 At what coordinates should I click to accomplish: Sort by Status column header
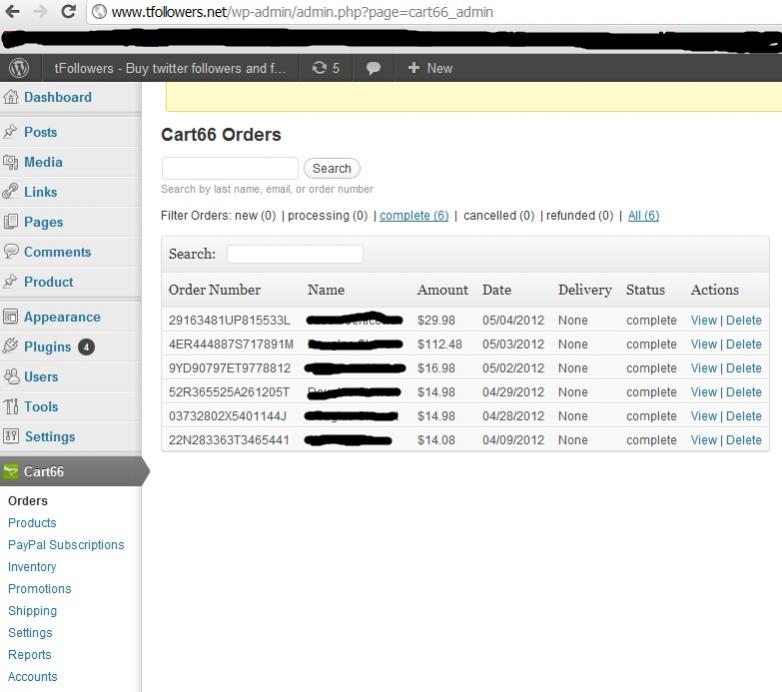click(645, 290)
